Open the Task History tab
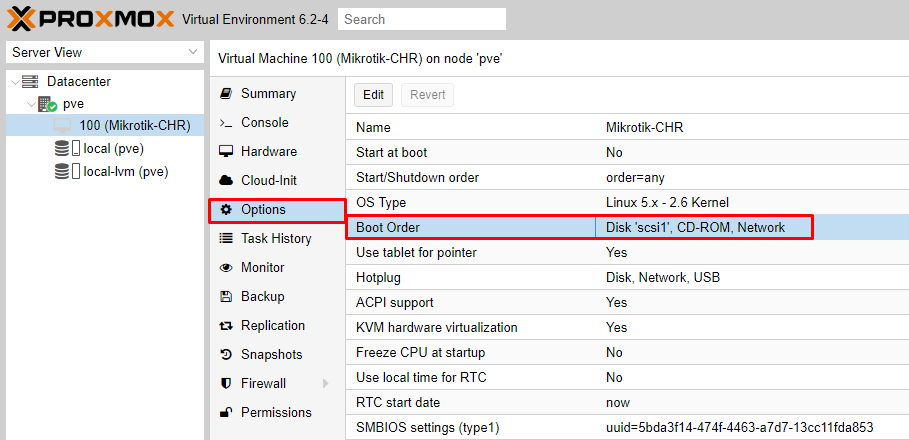The image size is (909, 440). pos(278,239)
